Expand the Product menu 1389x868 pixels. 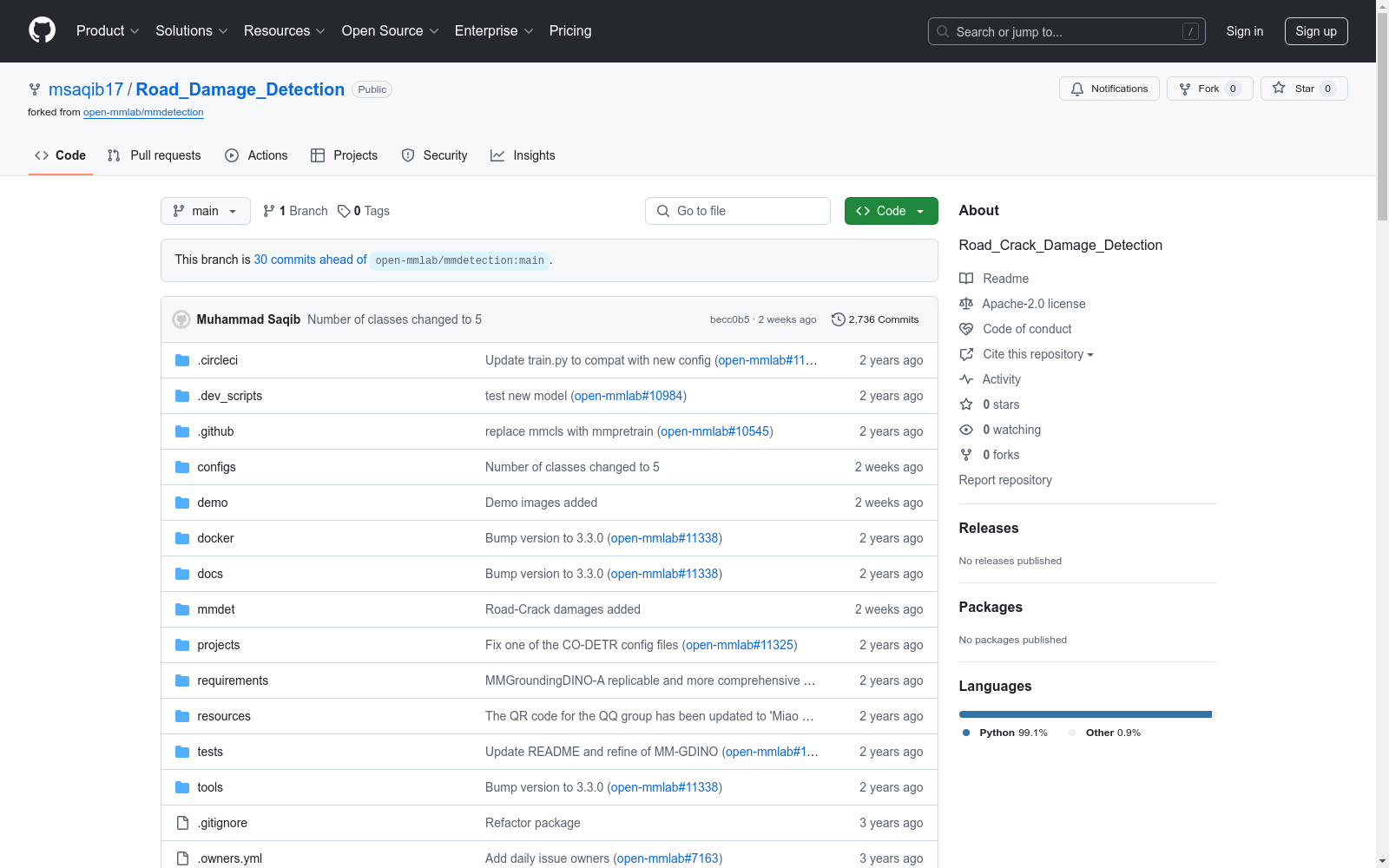tap(108, 30)
